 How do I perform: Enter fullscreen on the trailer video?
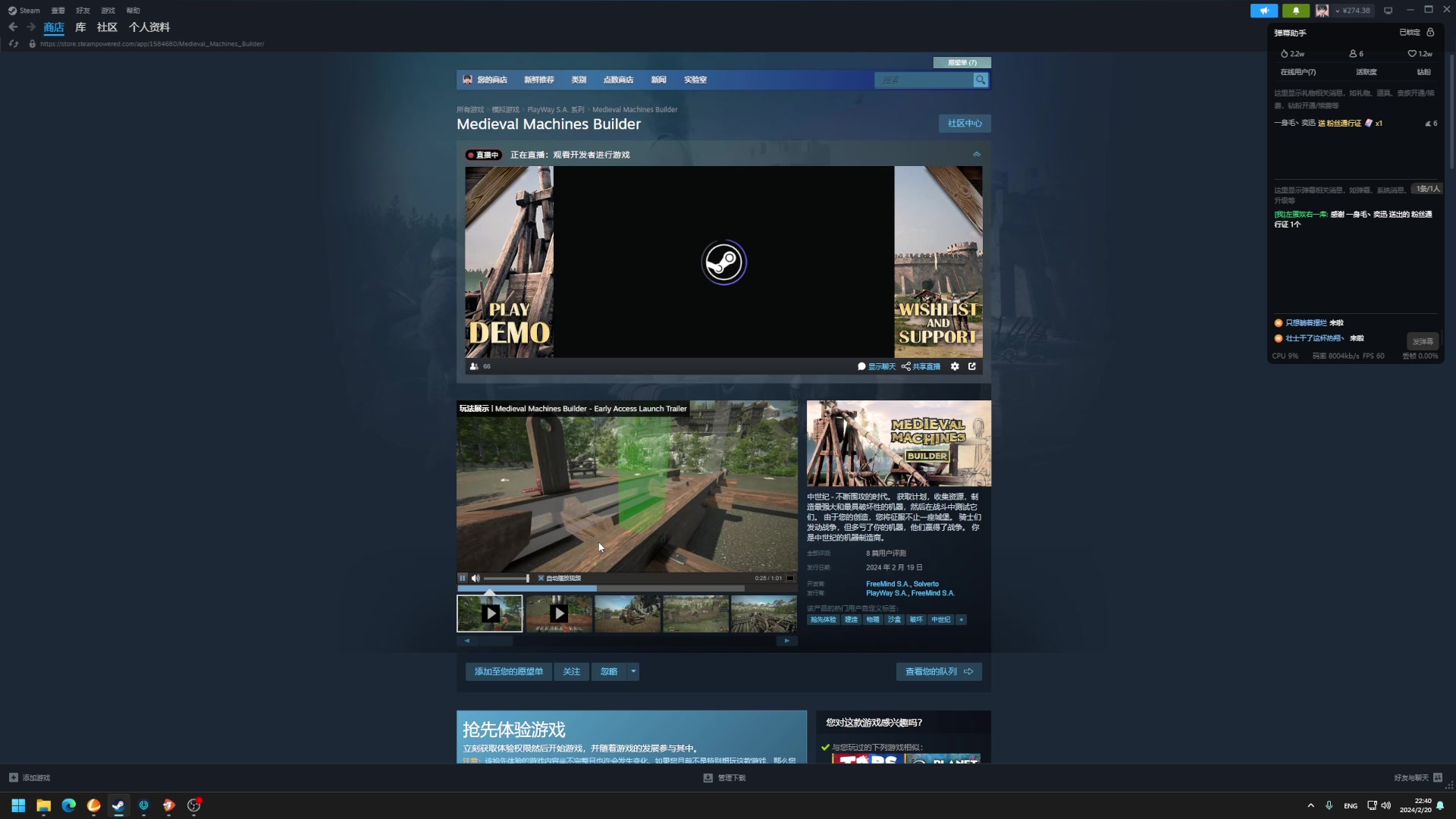789,578
